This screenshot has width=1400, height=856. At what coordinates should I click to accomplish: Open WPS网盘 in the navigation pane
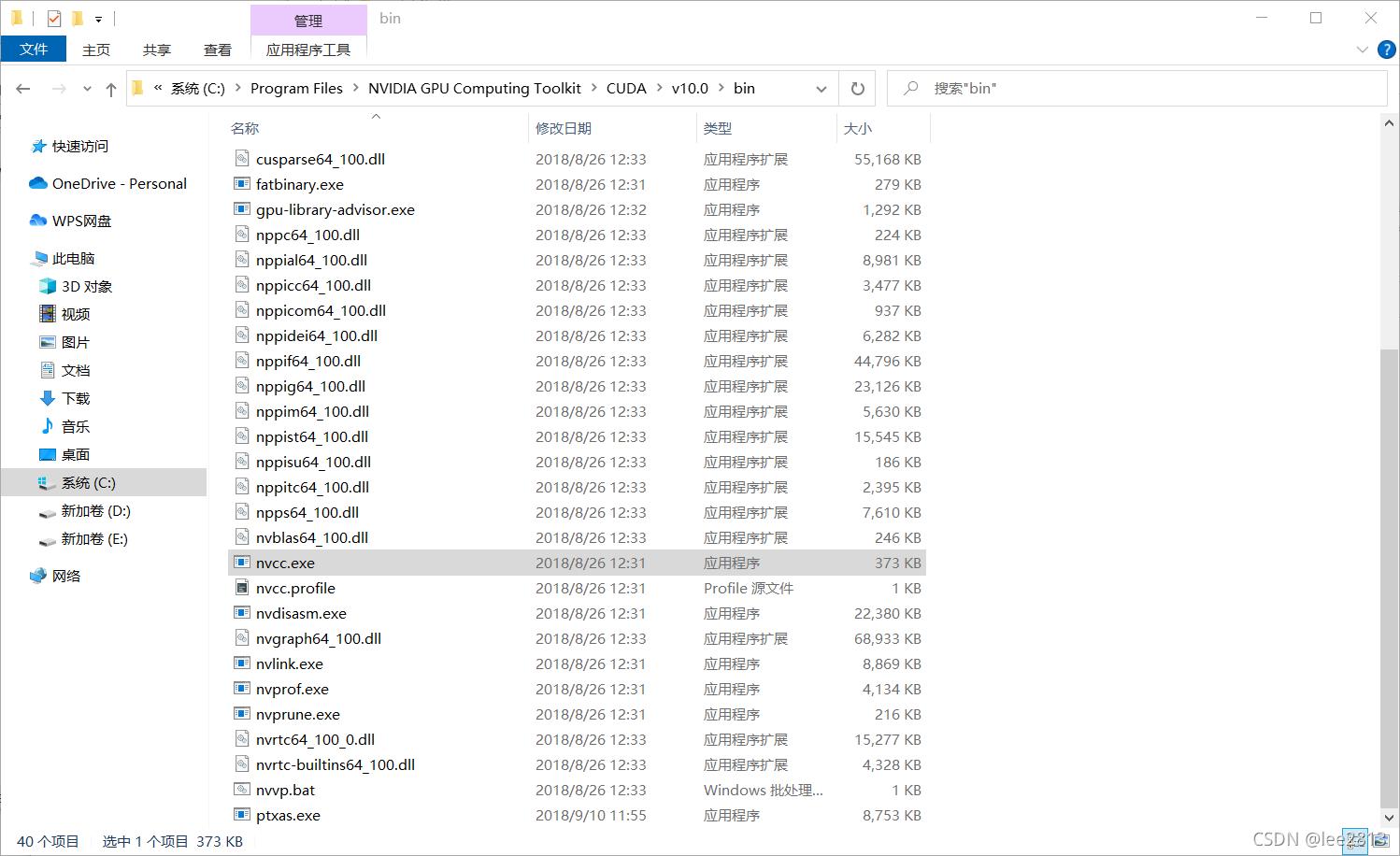pyautogui.click(x=81, y=221)
